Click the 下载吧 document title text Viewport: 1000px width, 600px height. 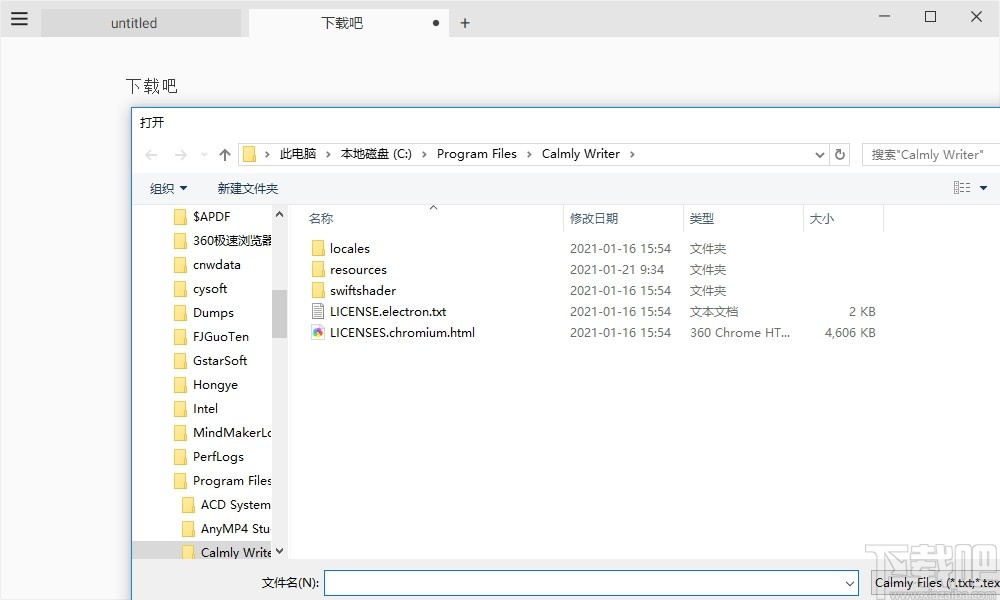coord(151,86)
